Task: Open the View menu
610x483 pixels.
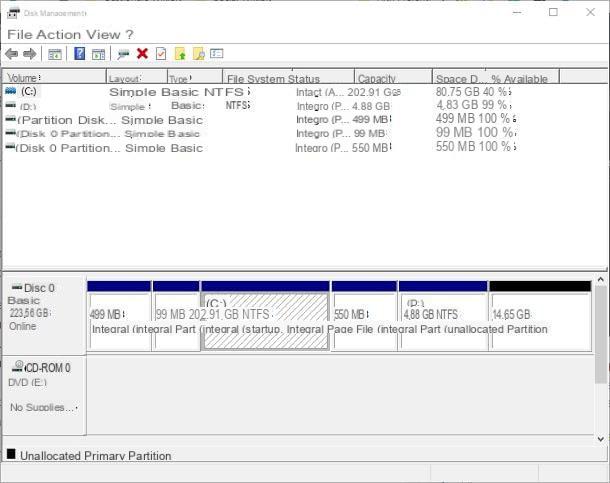Action: (x=103, y=35)
